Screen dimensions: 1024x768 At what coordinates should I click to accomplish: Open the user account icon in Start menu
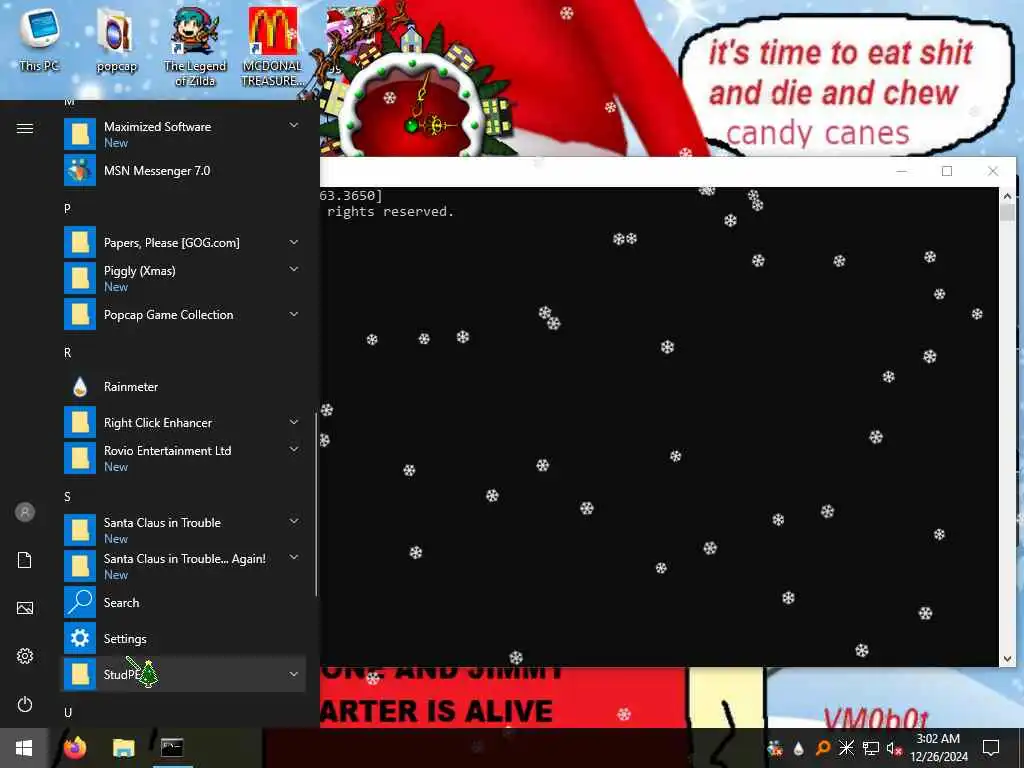coord(25,512)
